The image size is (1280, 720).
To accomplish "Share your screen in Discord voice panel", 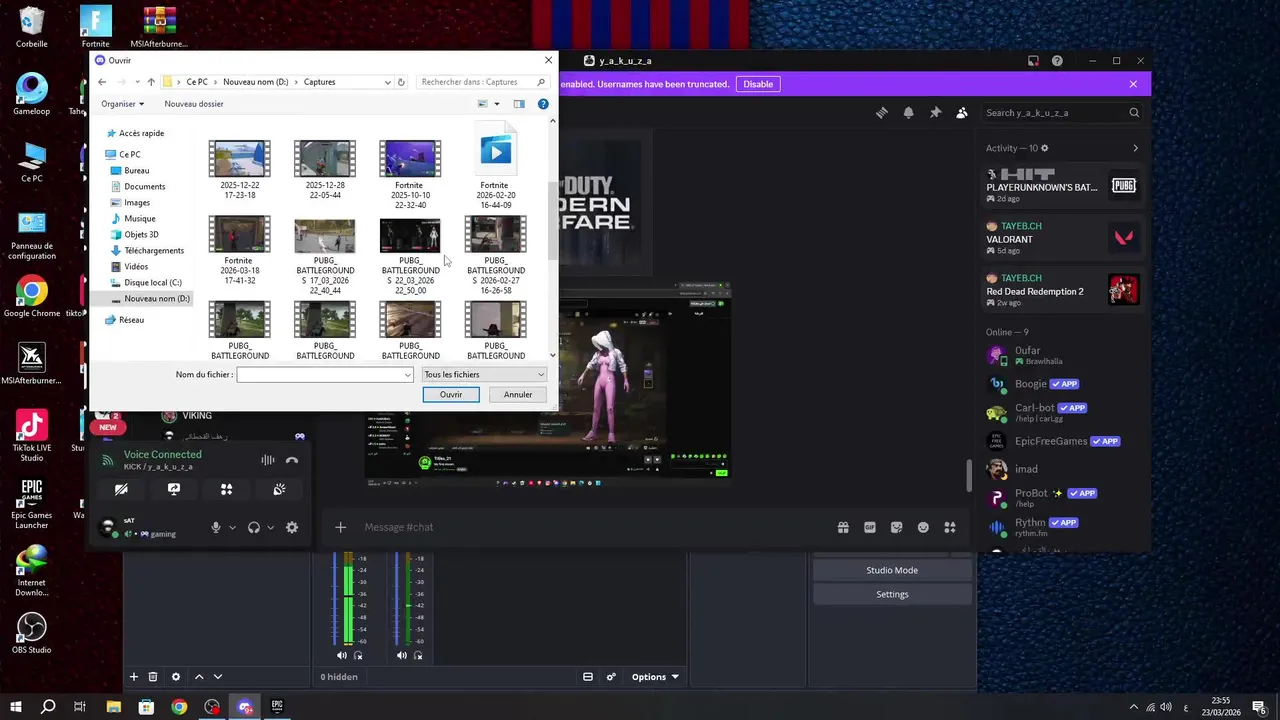I will [x=174, y=489].
